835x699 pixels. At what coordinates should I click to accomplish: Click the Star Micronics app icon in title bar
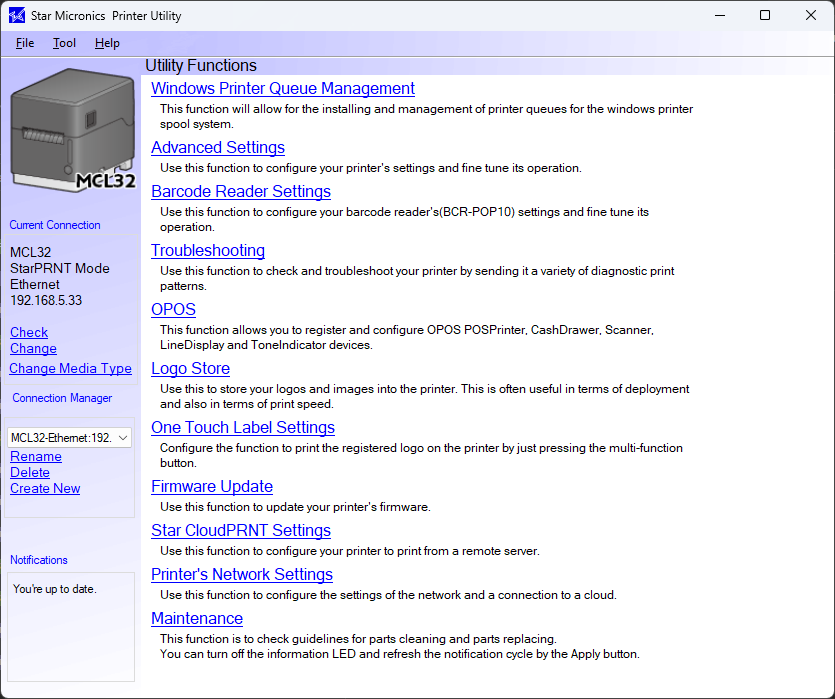(x=17, y=15)
